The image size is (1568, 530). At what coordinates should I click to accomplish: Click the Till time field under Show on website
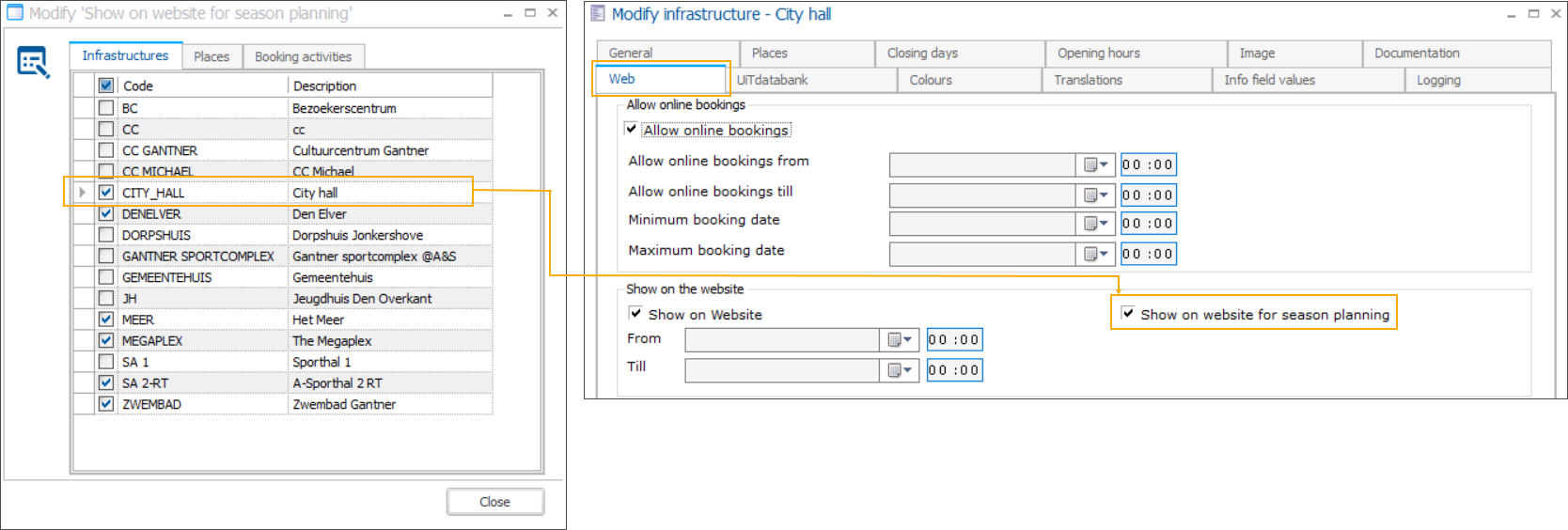coord(954,370)
